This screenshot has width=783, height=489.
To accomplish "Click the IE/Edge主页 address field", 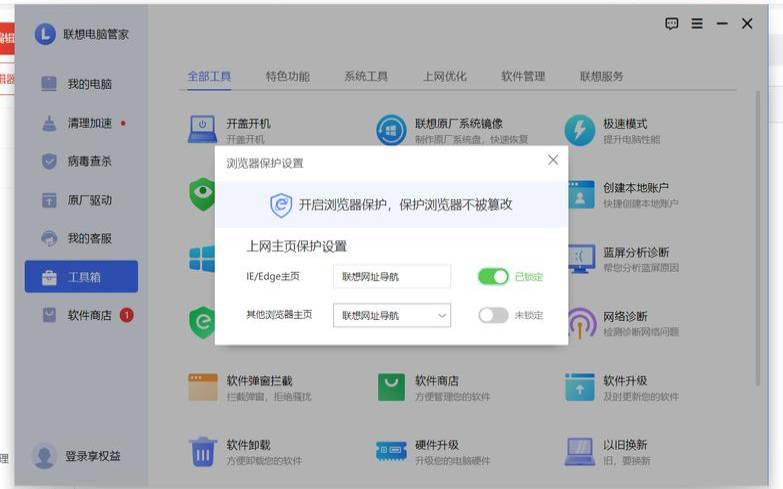I will 391,276.
